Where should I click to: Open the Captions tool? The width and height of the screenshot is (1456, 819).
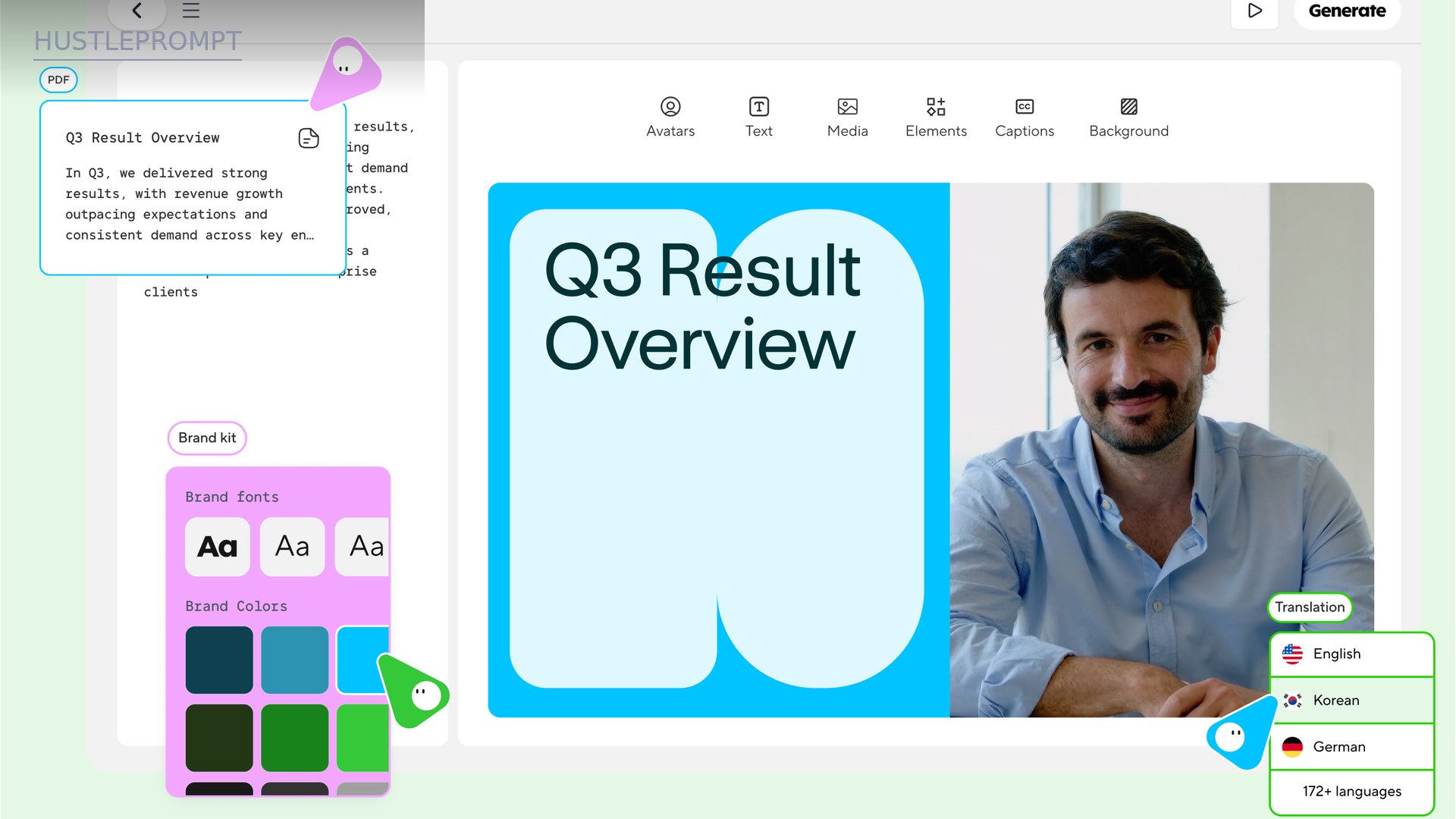pyautogui.click(x=1025, y=118)
